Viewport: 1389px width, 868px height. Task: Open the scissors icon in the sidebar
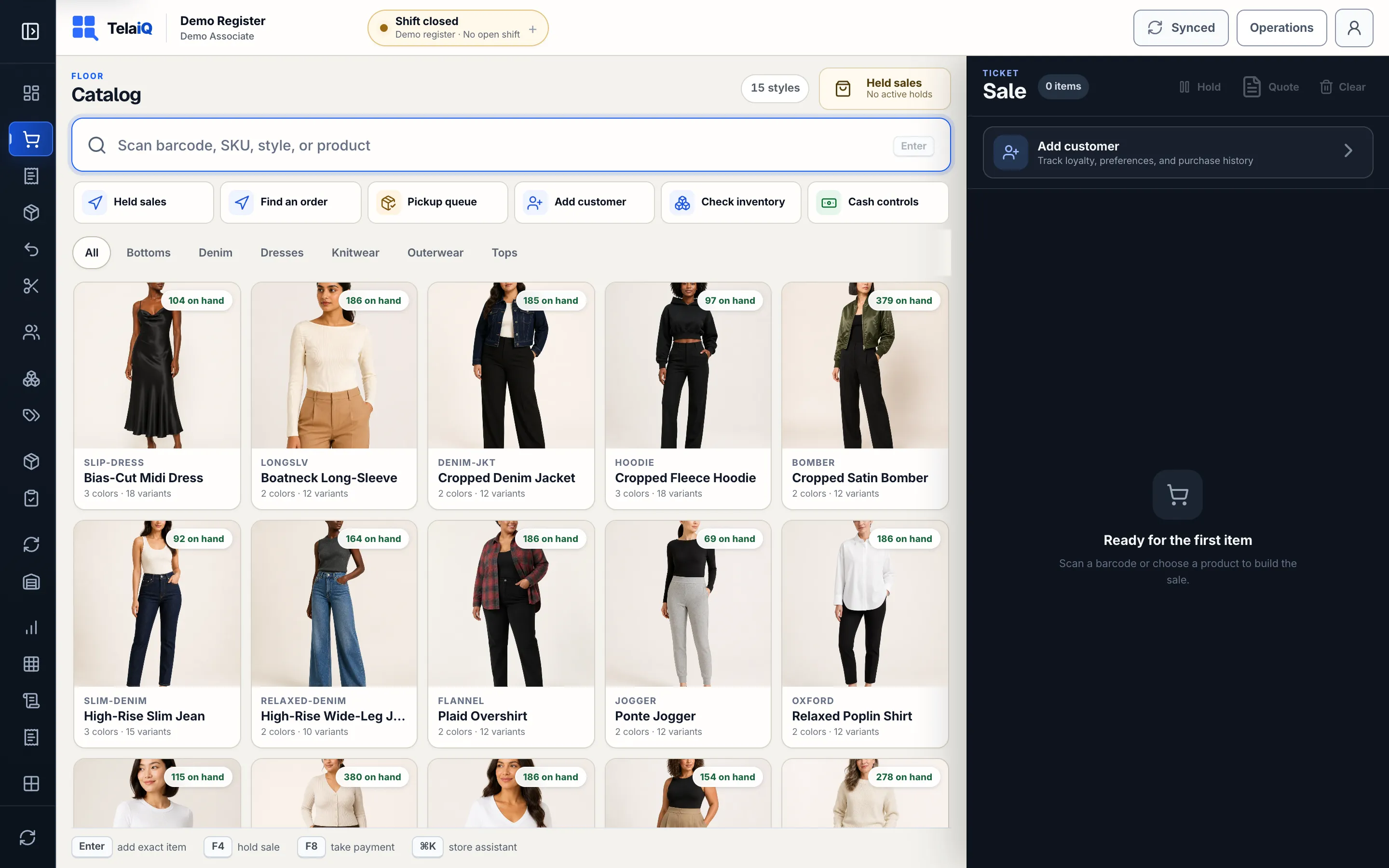click(x=31, y=286)
